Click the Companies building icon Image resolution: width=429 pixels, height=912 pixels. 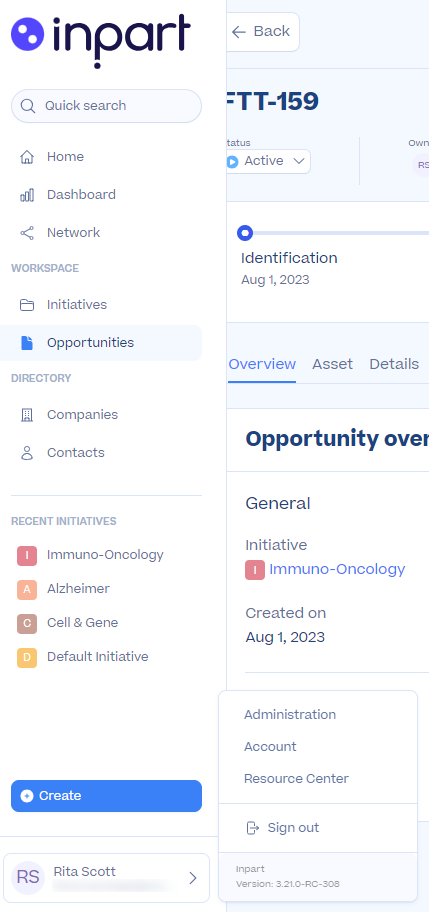point(27,415)
